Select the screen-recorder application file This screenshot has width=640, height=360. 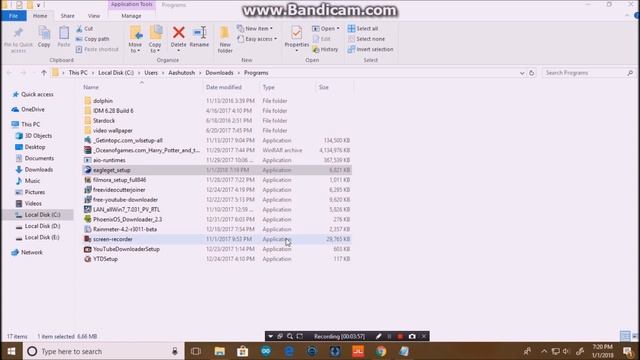click(x=216, y=239)
